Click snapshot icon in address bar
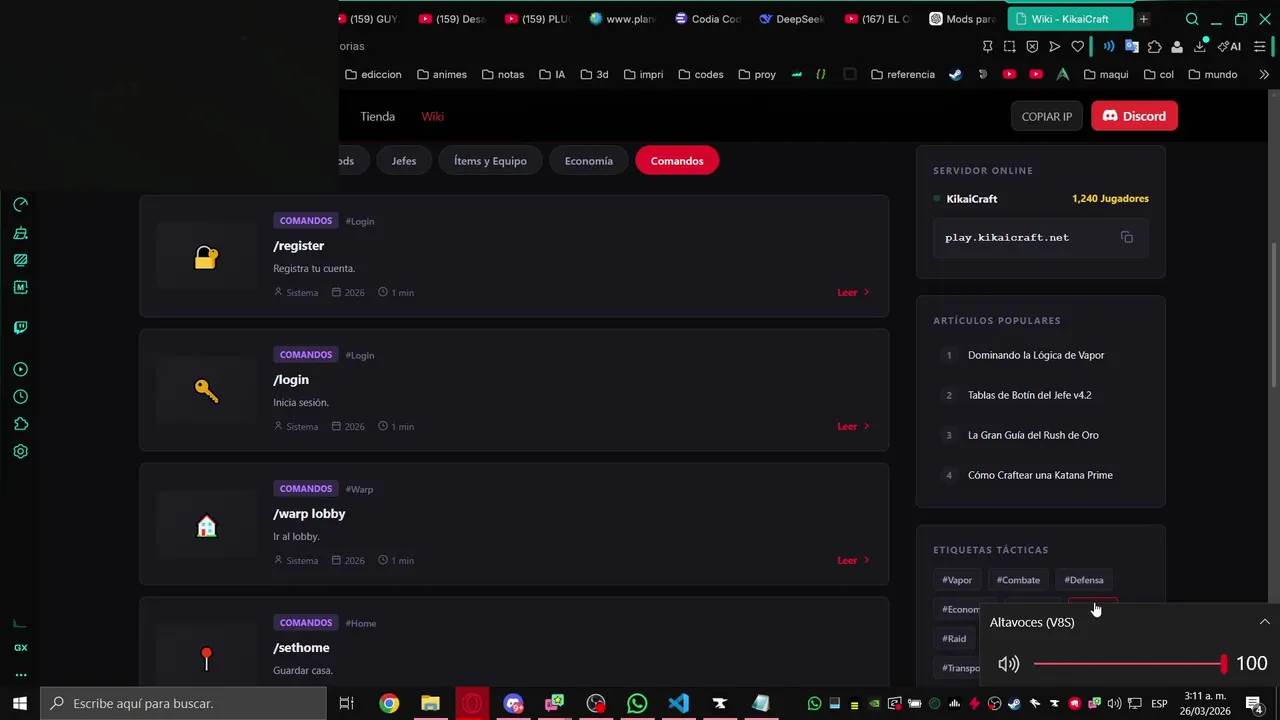Viewport: 1280px width, 720px height. 1009,46
